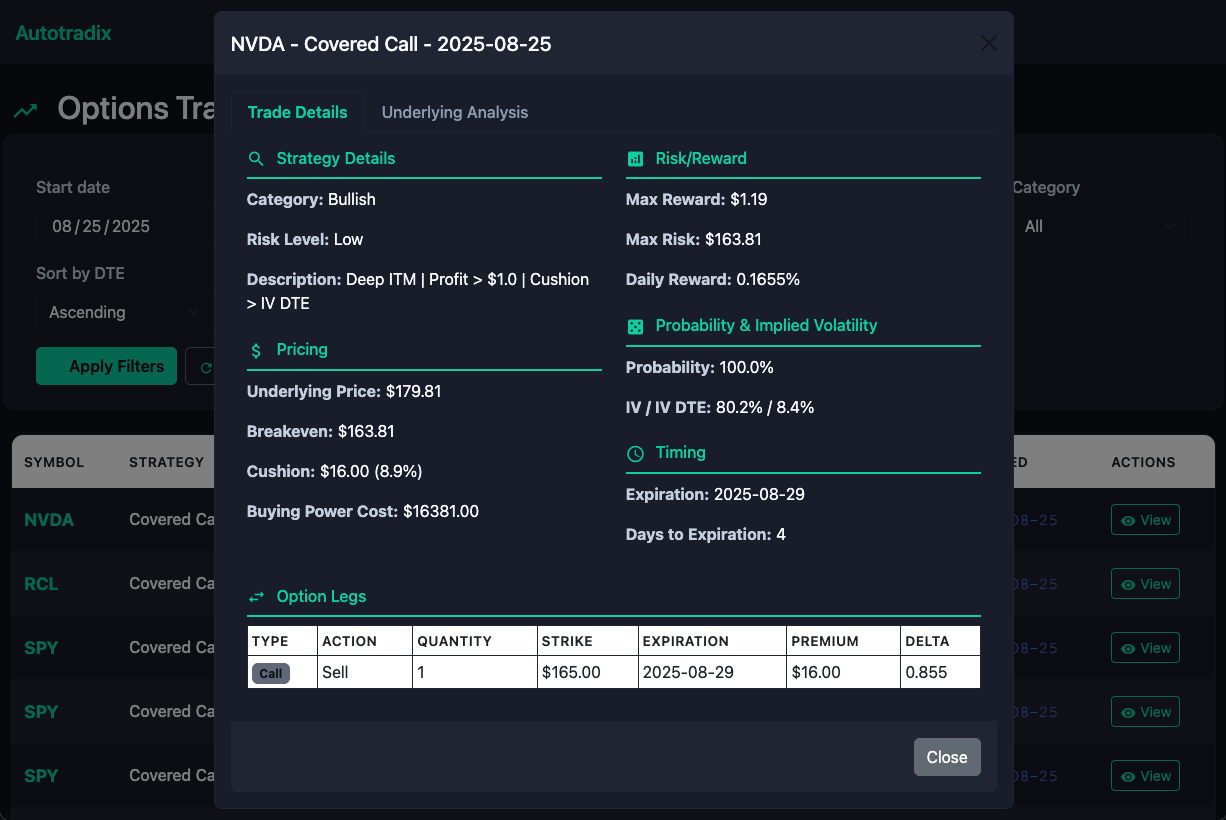This screenshot has width=1226, height=820.
Task: Click the DELTA column header in Option Legs
Action: 940,641
